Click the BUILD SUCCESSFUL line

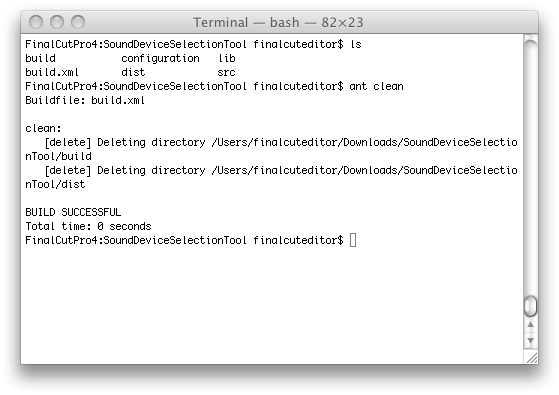tap(73, 212)
